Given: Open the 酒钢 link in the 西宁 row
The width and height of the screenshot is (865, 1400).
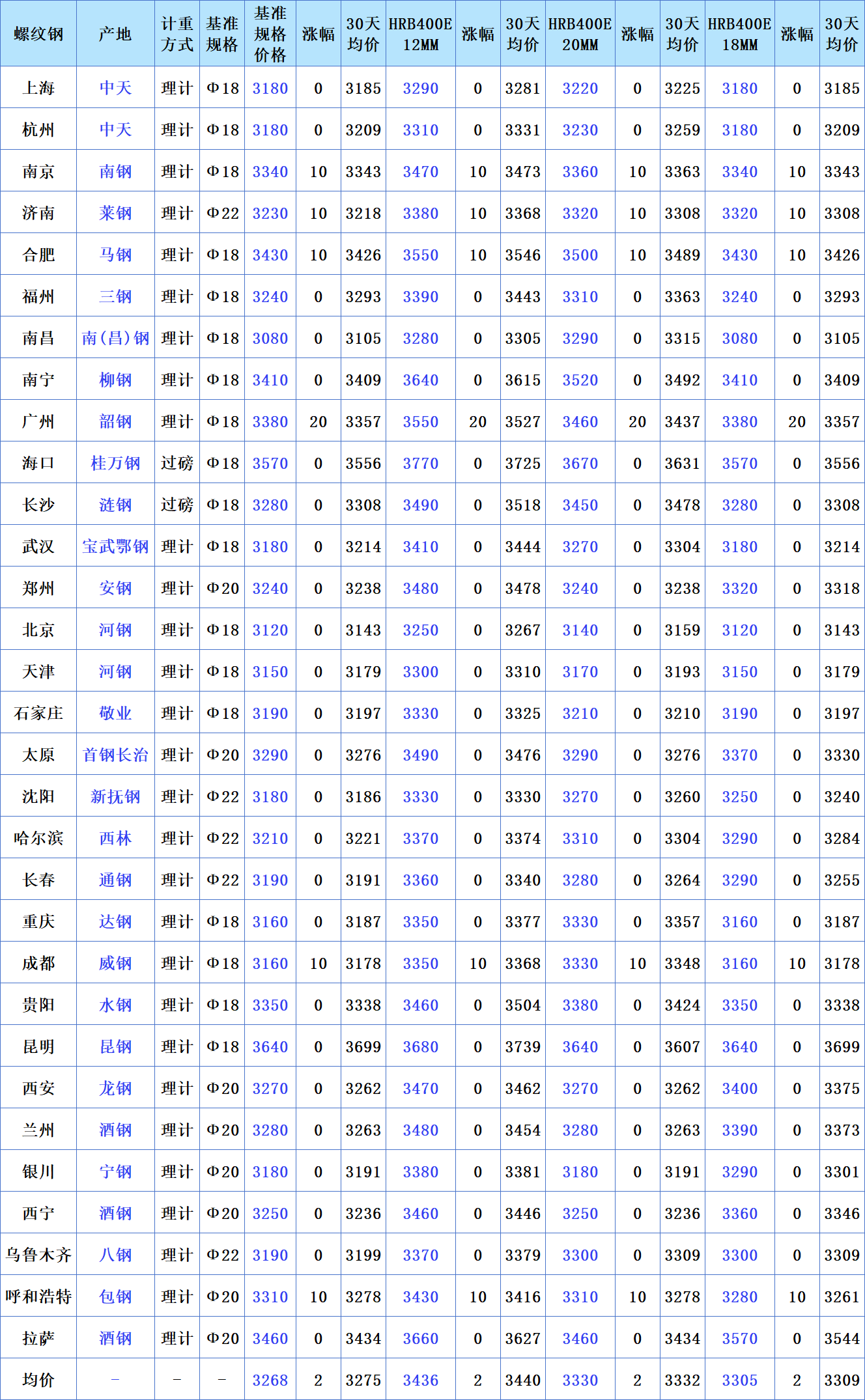Looking at the screenshot, I should click(115, 1213).
